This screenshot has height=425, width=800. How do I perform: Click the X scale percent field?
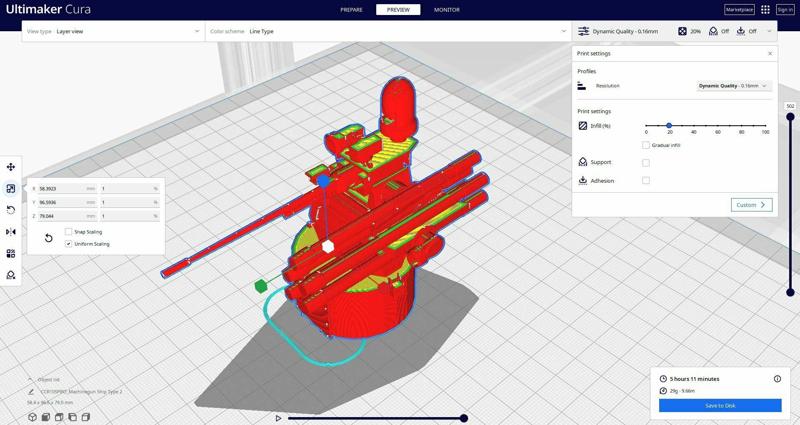coord(130,189)
